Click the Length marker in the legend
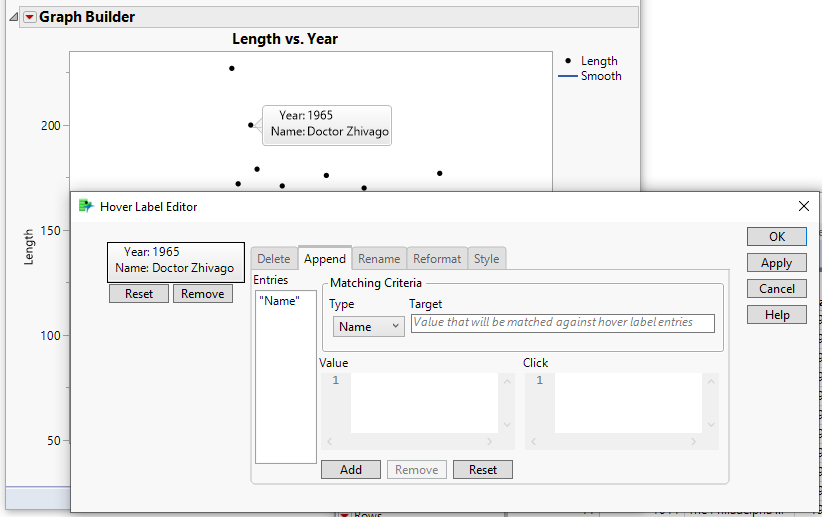 [568, 61]
